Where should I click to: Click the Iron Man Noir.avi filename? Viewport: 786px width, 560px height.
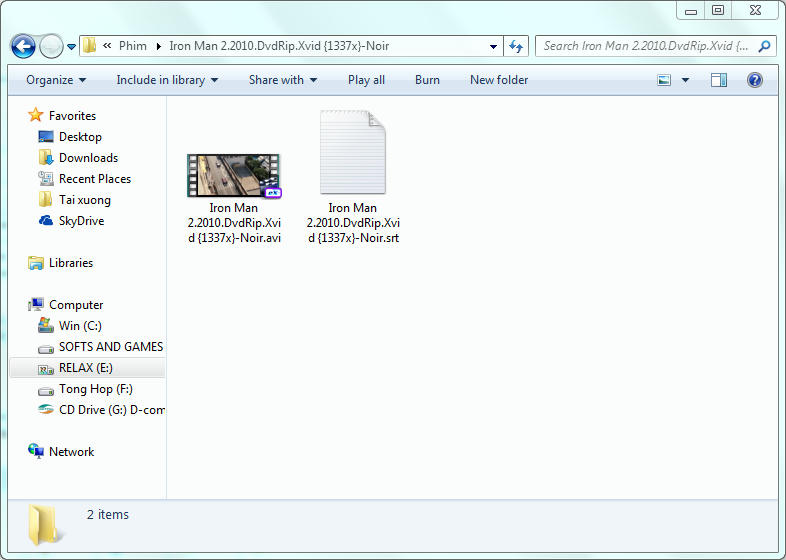pos(234,223)
